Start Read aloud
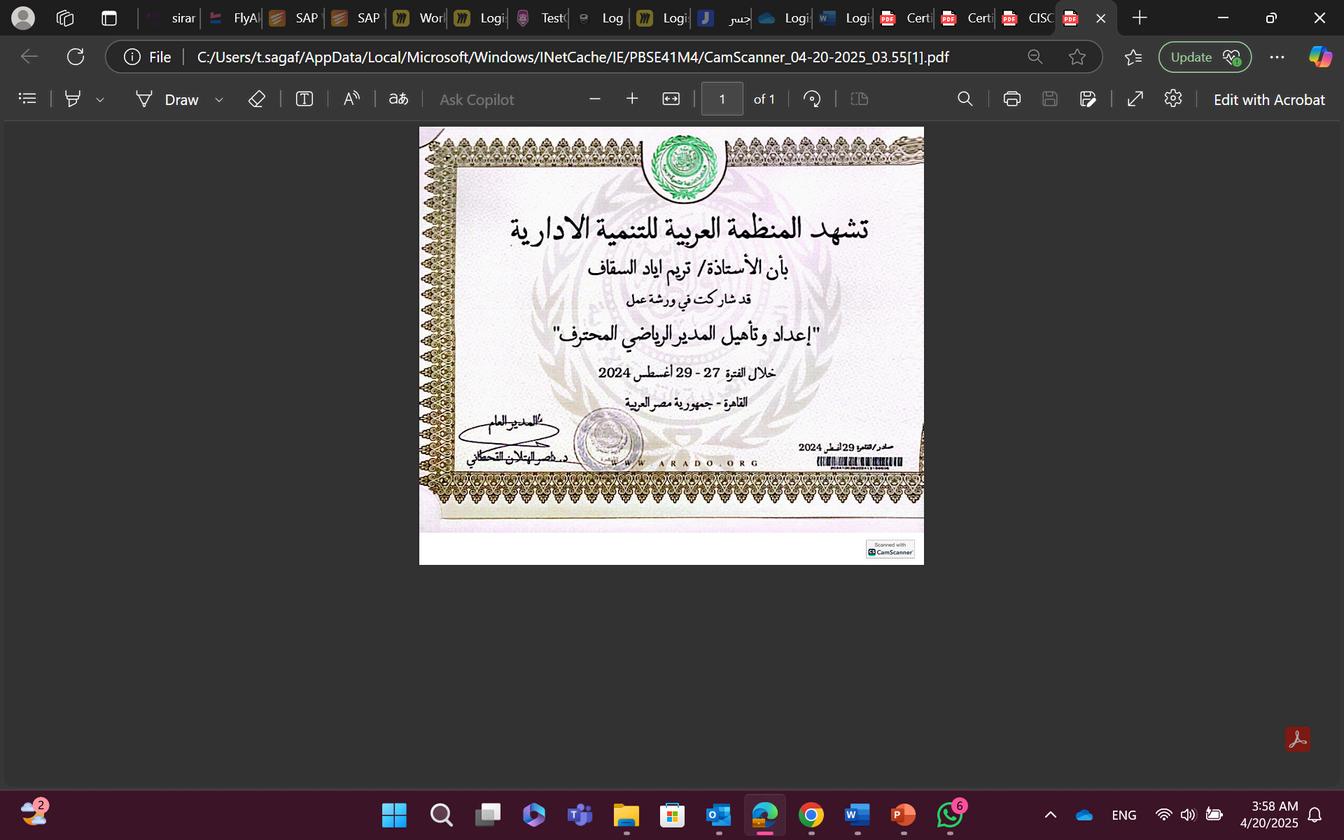The height and width of the screenshot is (840, 1344). pos(351,99)
